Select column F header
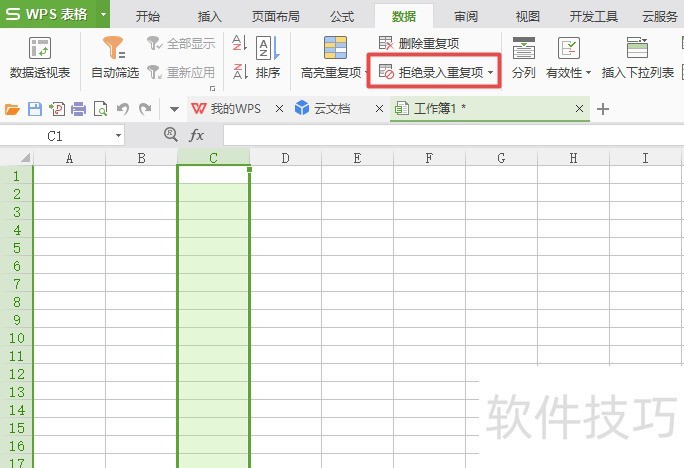 coord(429,158)
